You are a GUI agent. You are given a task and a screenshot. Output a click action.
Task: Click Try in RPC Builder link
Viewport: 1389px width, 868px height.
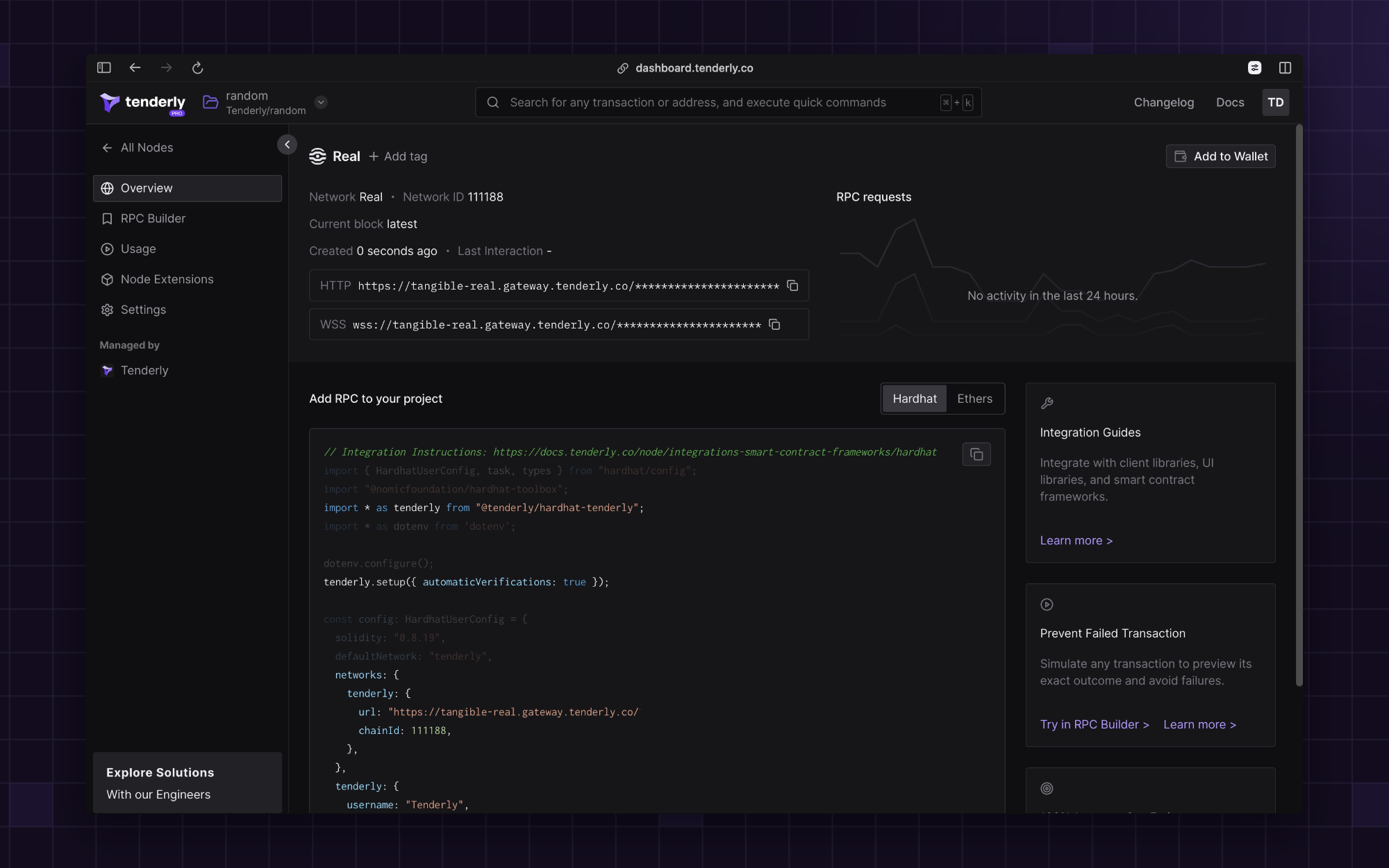point(1094,724)
